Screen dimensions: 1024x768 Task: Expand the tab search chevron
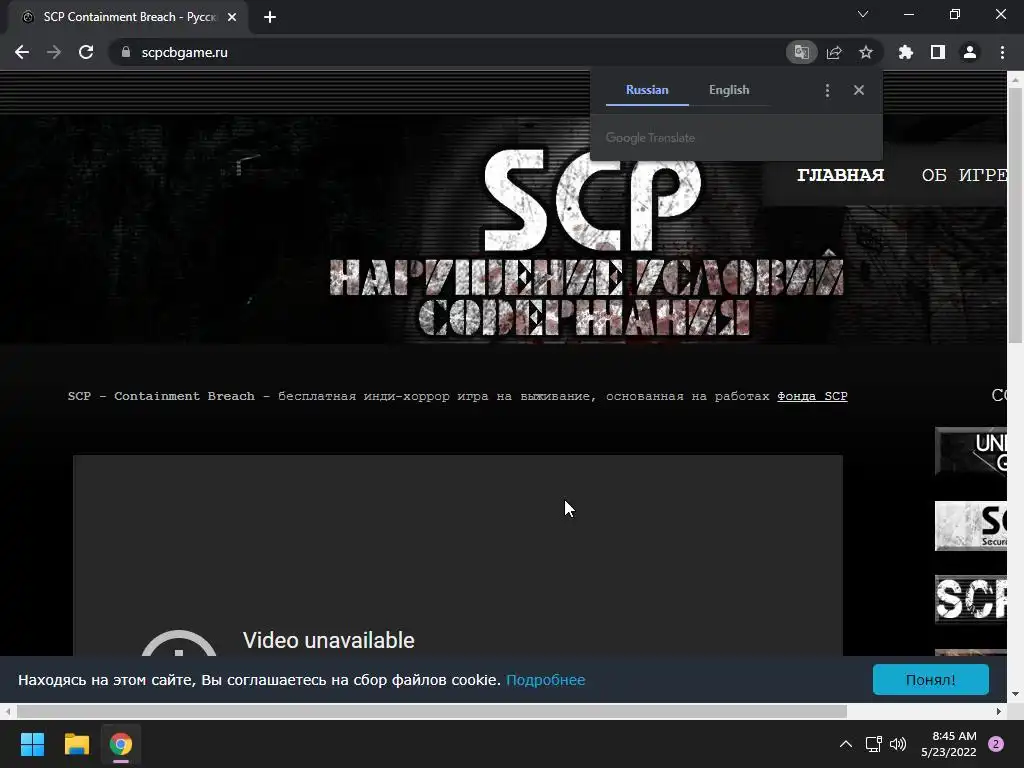pos(863,14)
